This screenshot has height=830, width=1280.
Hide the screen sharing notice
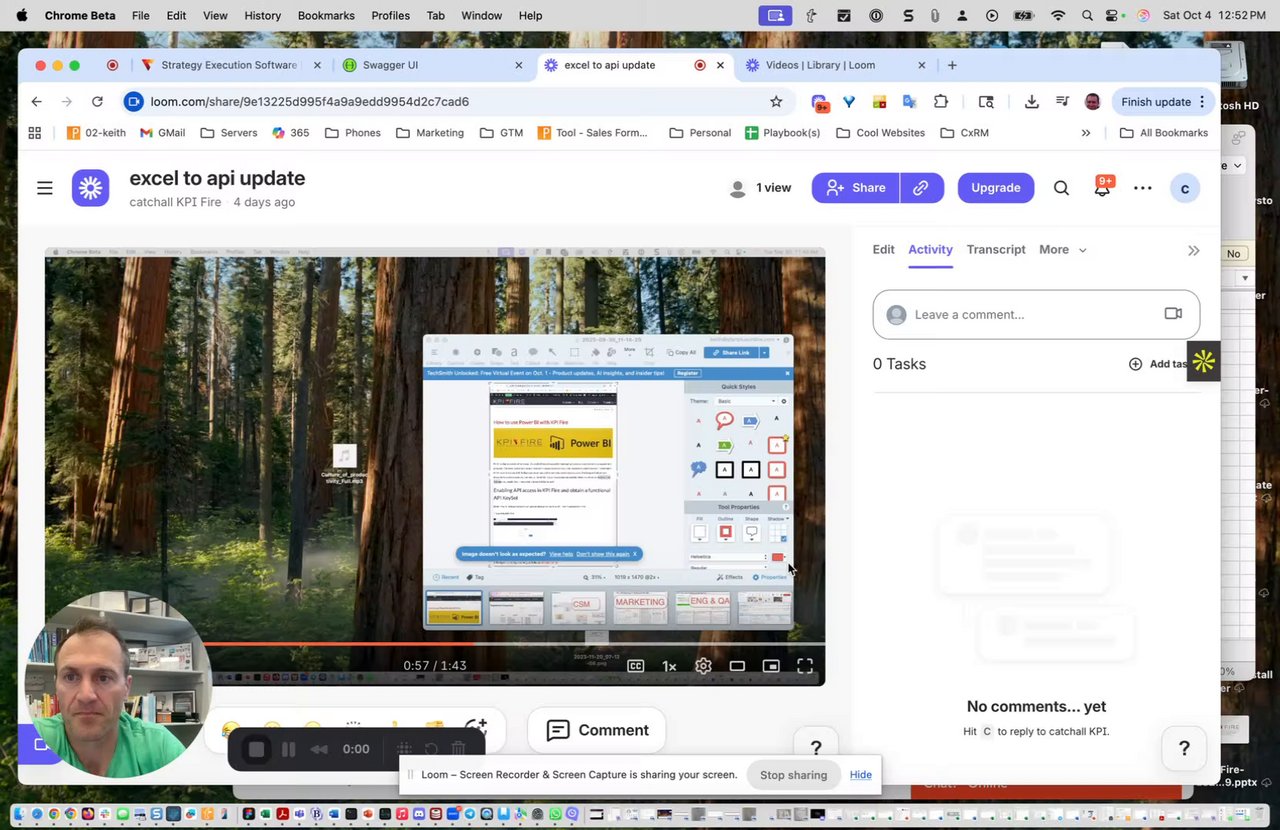[x=861, y=775]
